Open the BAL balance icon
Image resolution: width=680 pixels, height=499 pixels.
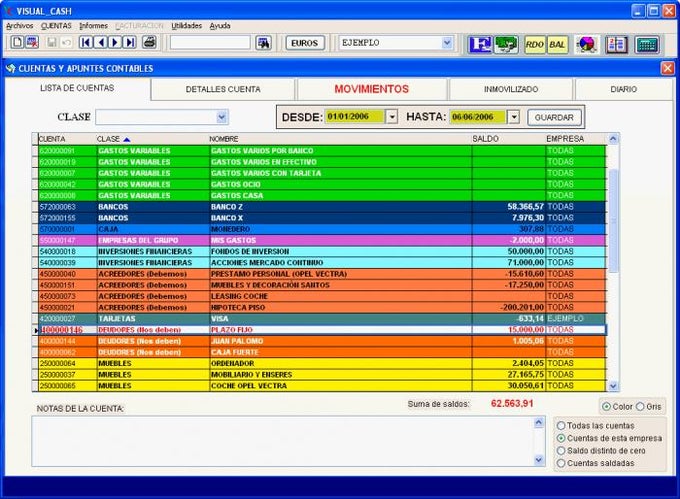(557, 44)
